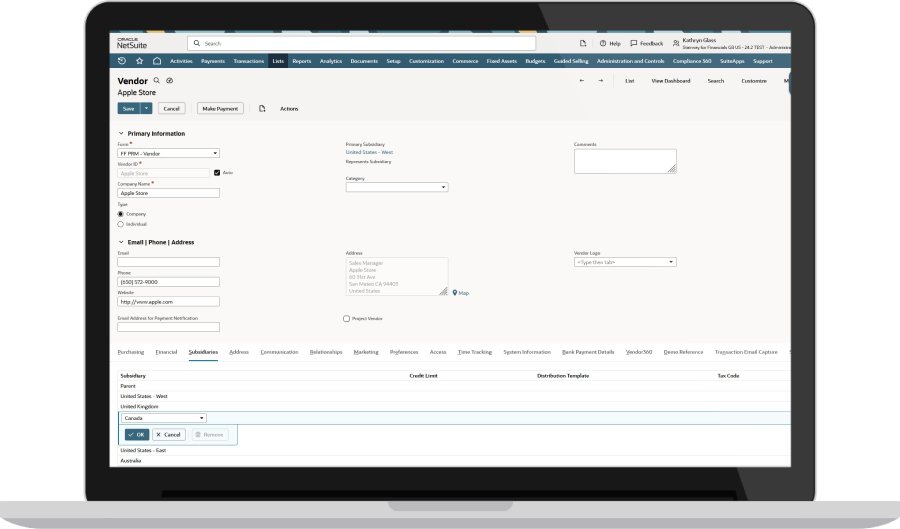Click the global search magnifier icon
The image size is (900, 529).
(197, 43)
